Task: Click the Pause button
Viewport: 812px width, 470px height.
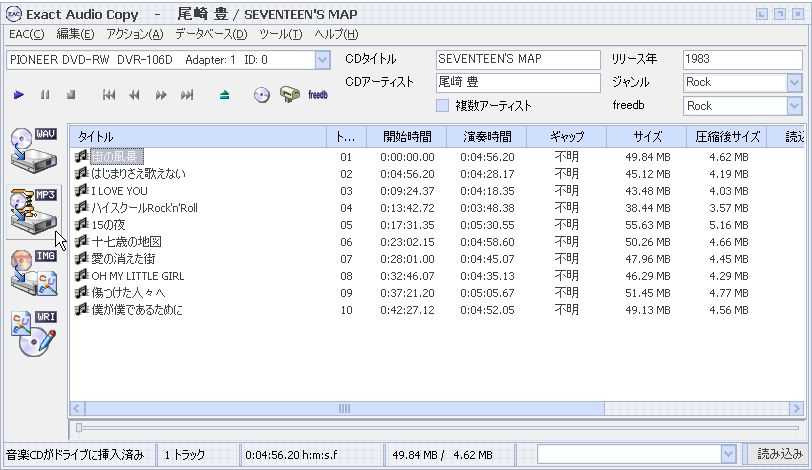Action: [45, 95]
